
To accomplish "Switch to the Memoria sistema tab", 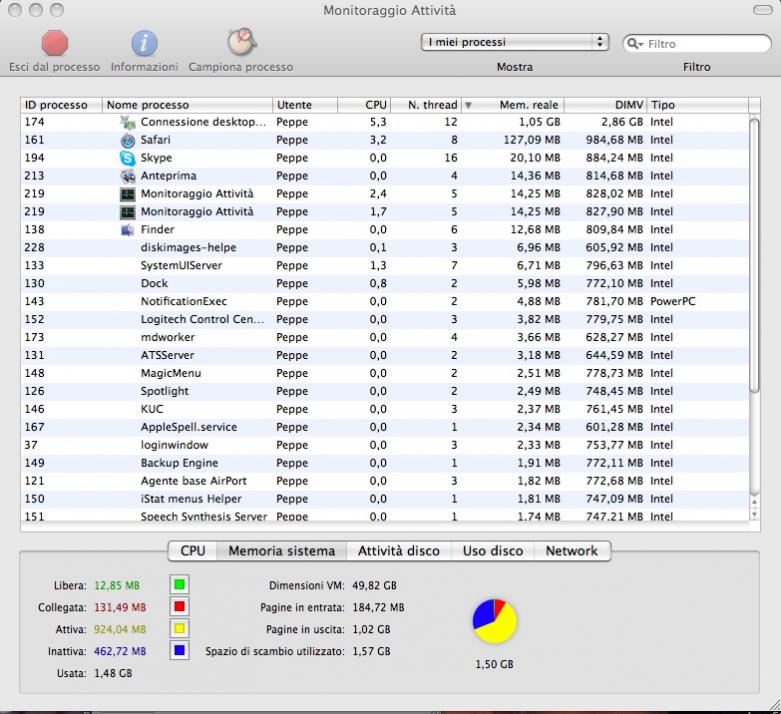I will tap(281, 551).
